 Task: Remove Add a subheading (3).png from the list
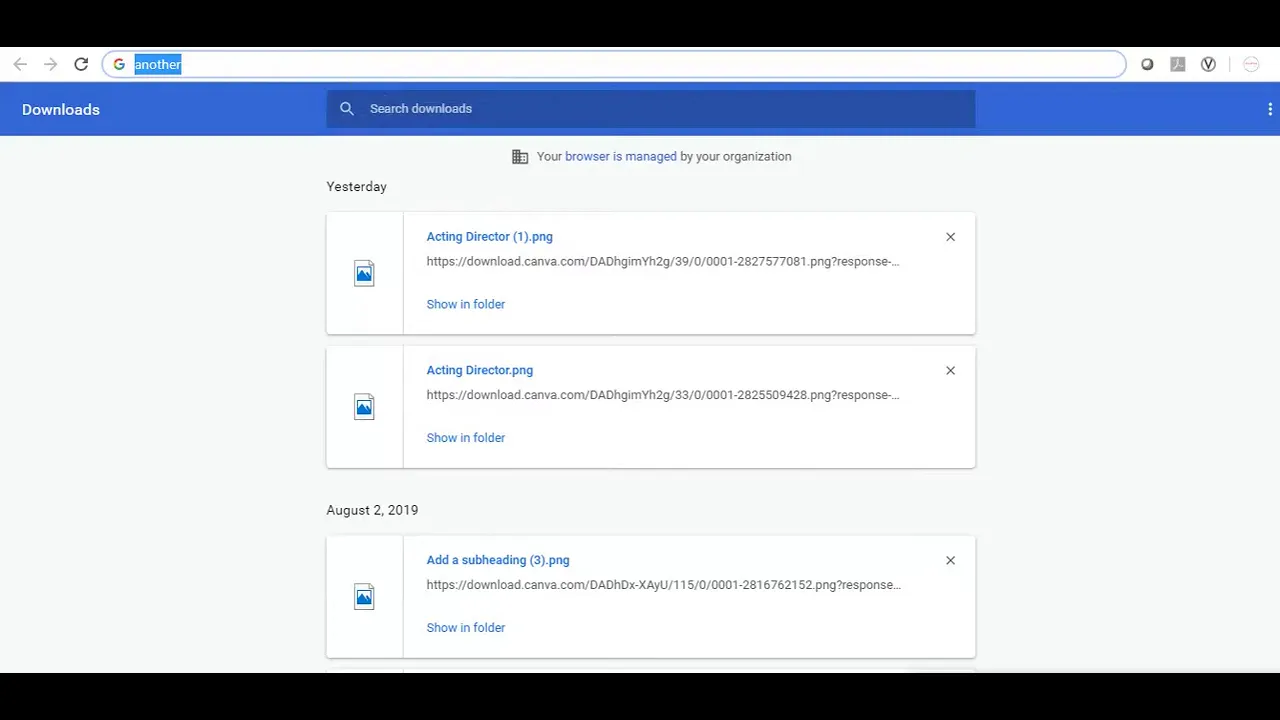[950, 560]
